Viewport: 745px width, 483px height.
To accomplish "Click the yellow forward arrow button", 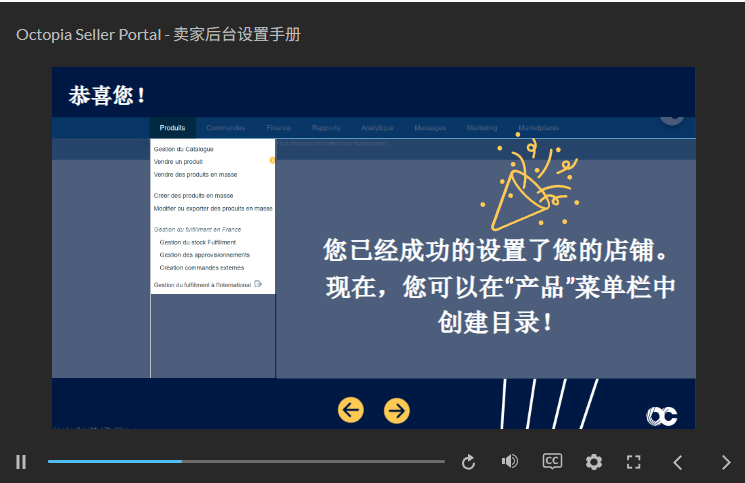I will point(397,410).
